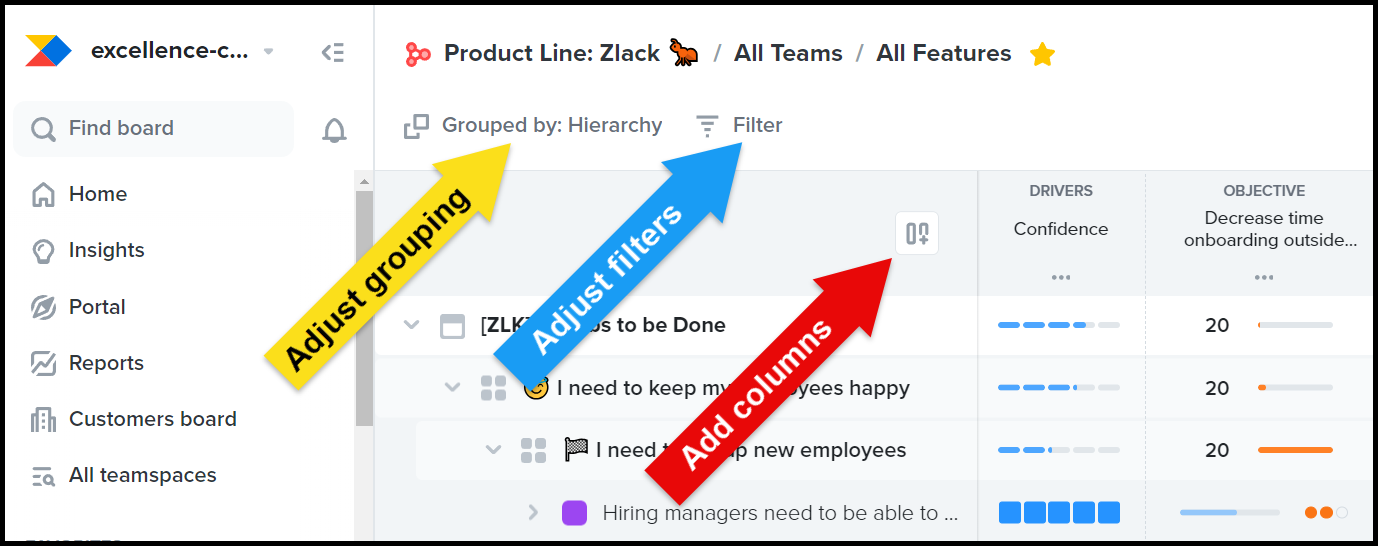This screenshot has height=546, width=1378.
Task: Click the add columns icon button
Action: point(917,234)
